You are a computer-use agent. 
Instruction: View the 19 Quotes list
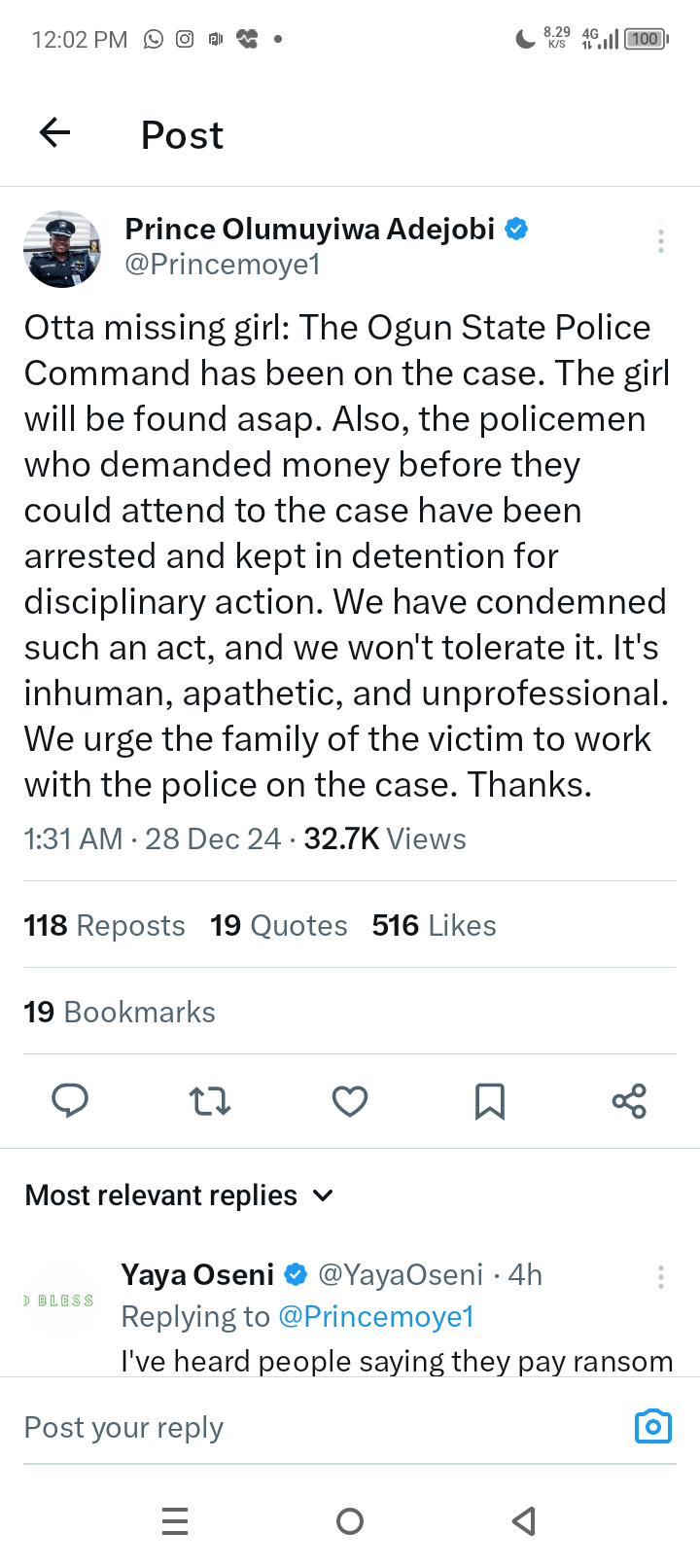pyautogui.click(x=279, y=925)
